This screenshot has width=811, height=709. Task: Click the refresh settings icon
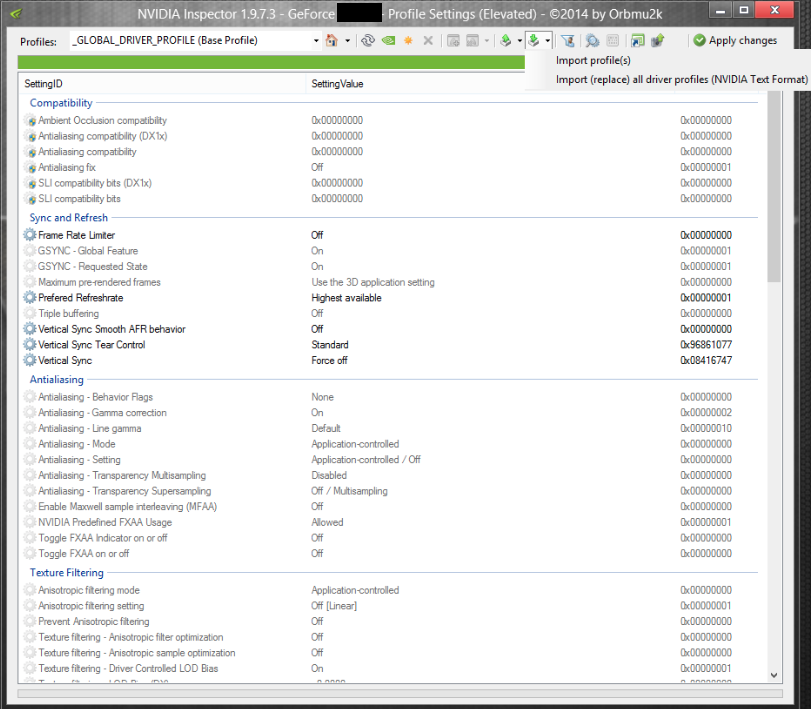368,40
